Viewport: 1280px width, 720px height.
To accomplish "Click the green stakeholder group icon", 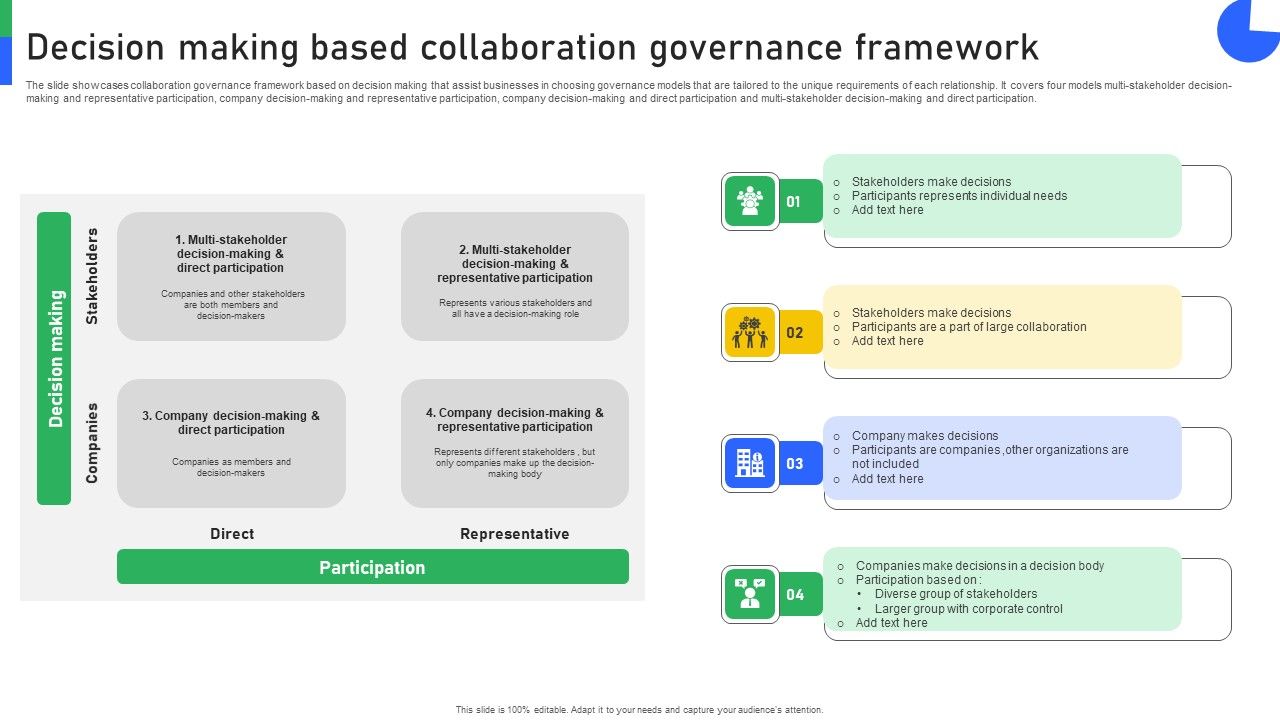I will 750,201.
